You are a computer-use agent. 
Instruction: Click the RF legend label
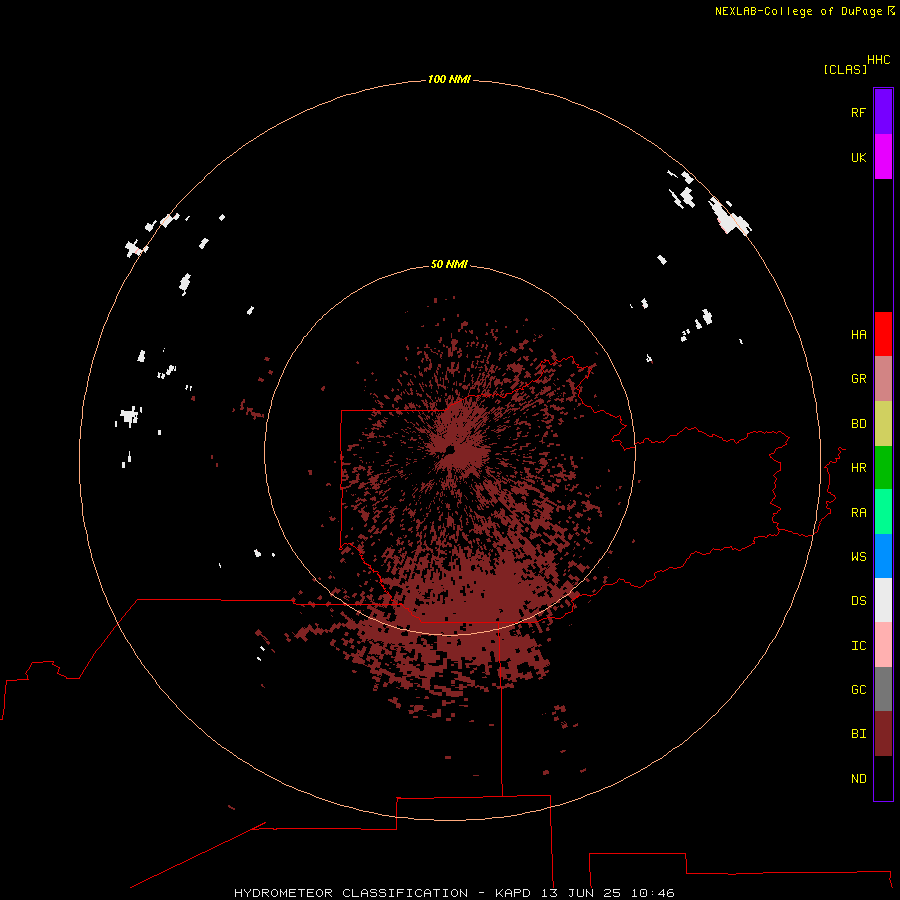[x=858, y=112]
